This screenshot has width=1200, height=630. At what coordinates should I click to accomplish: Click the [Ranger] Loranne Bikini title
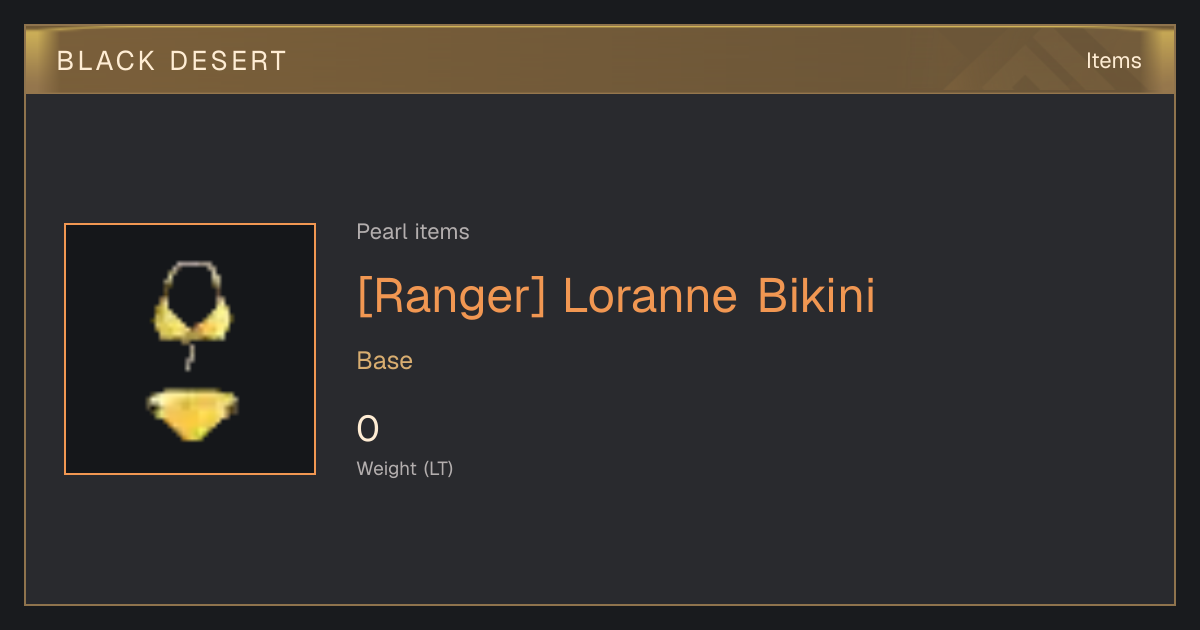(616, 296)
